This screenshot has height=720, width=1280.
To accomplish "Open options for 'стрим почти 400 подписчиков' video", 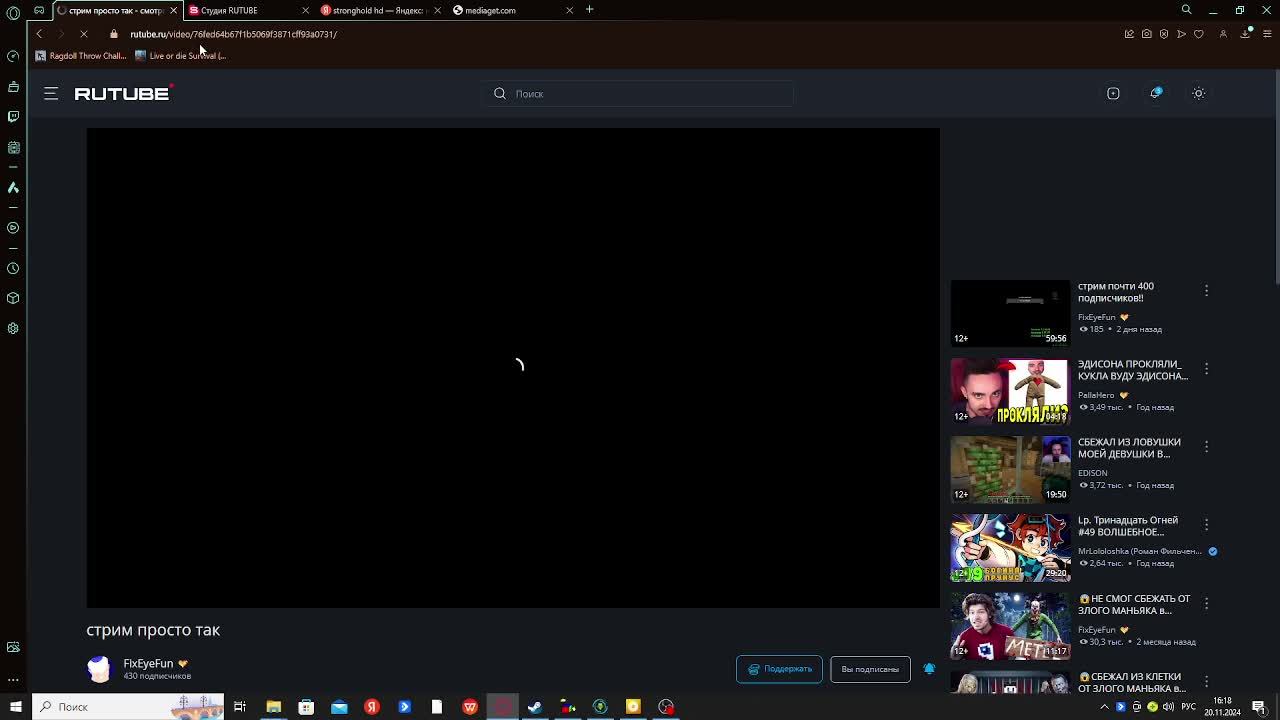I will pos(1206,290).
